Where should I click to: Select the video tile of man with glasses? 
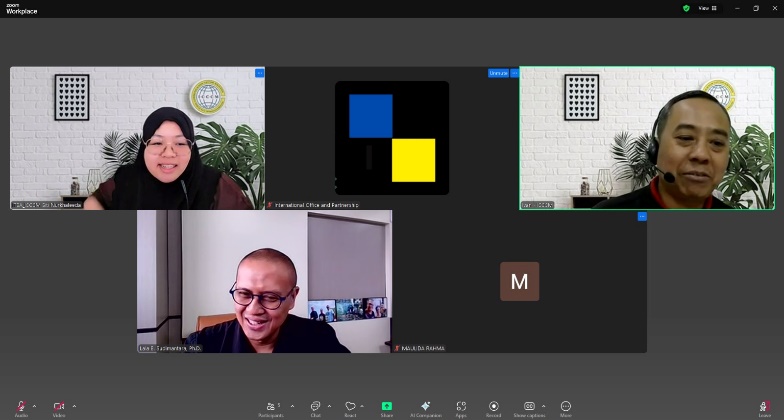(x=264, y=282)
